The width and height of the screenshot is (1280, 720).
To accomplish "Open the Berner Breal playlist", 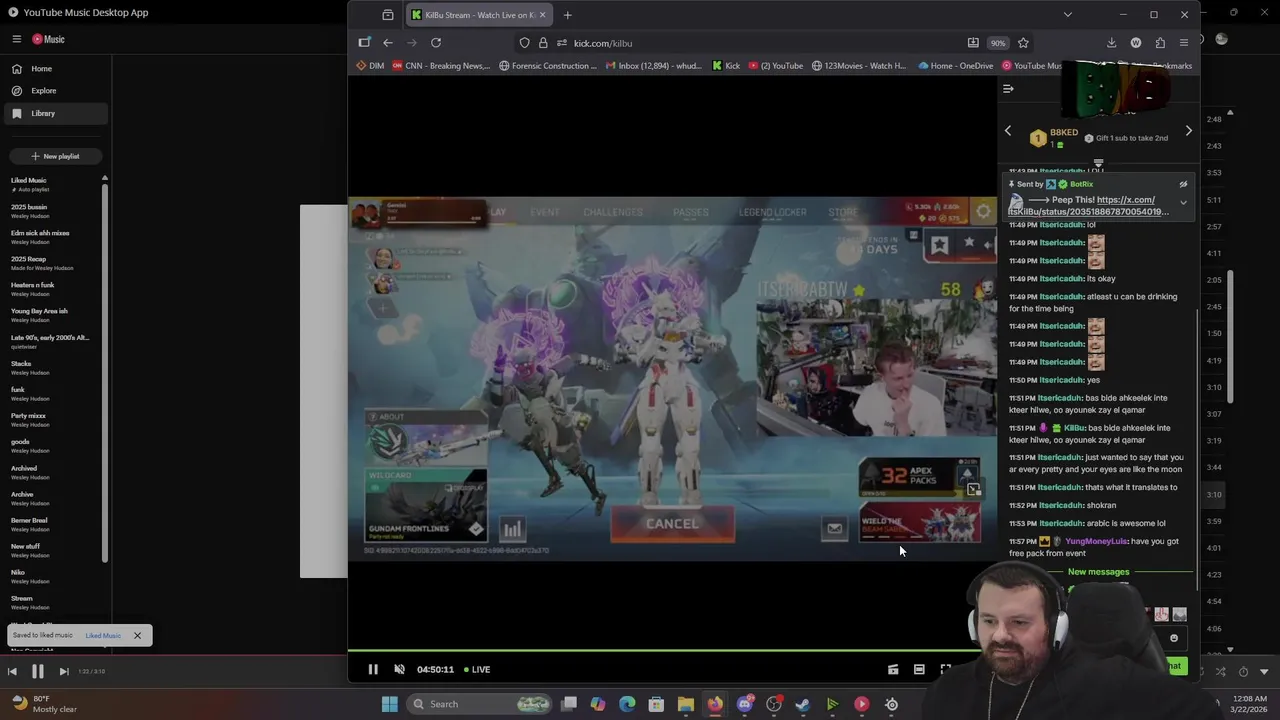I will point(50,524).
